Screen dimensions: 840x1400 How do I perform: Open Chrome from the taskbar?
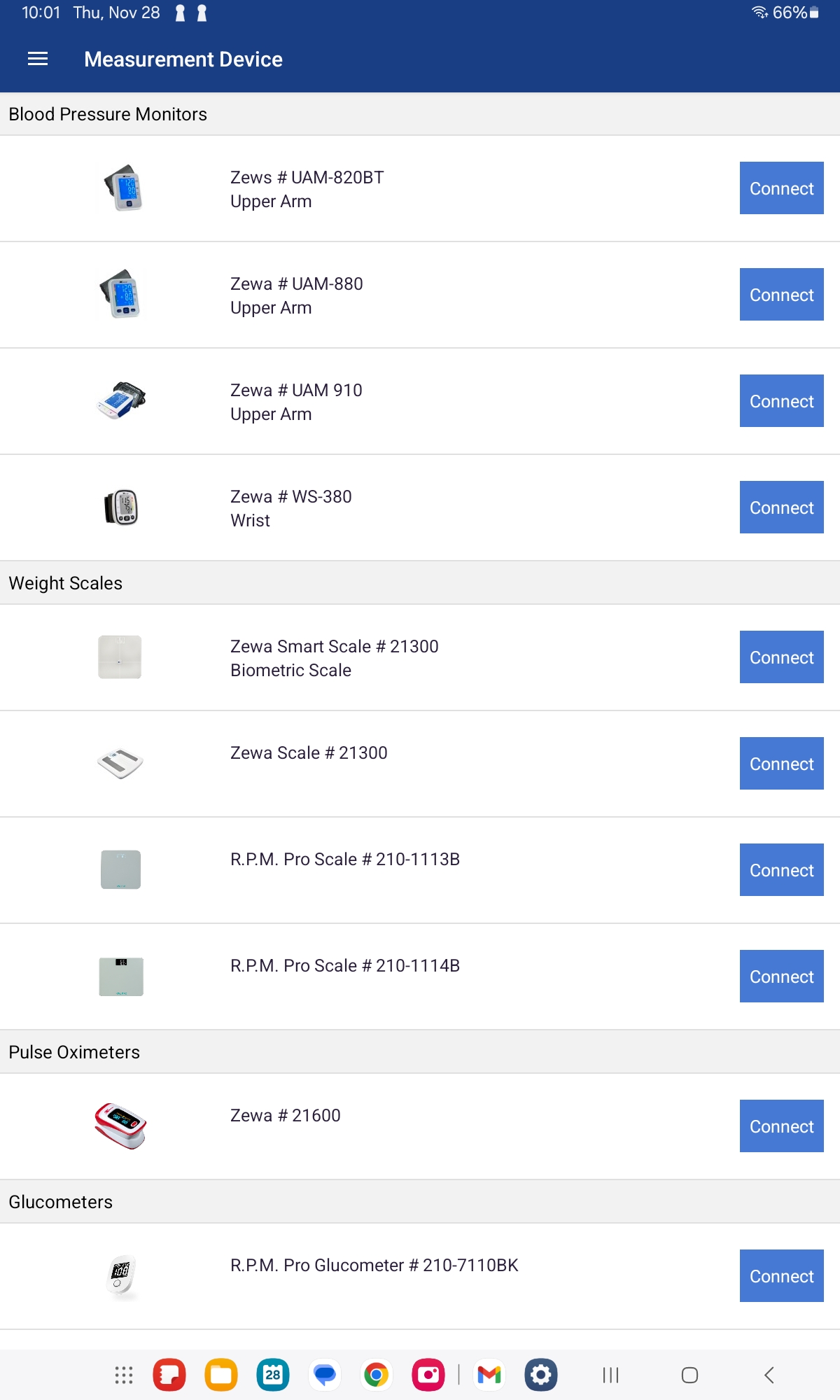pos(377,1375)
